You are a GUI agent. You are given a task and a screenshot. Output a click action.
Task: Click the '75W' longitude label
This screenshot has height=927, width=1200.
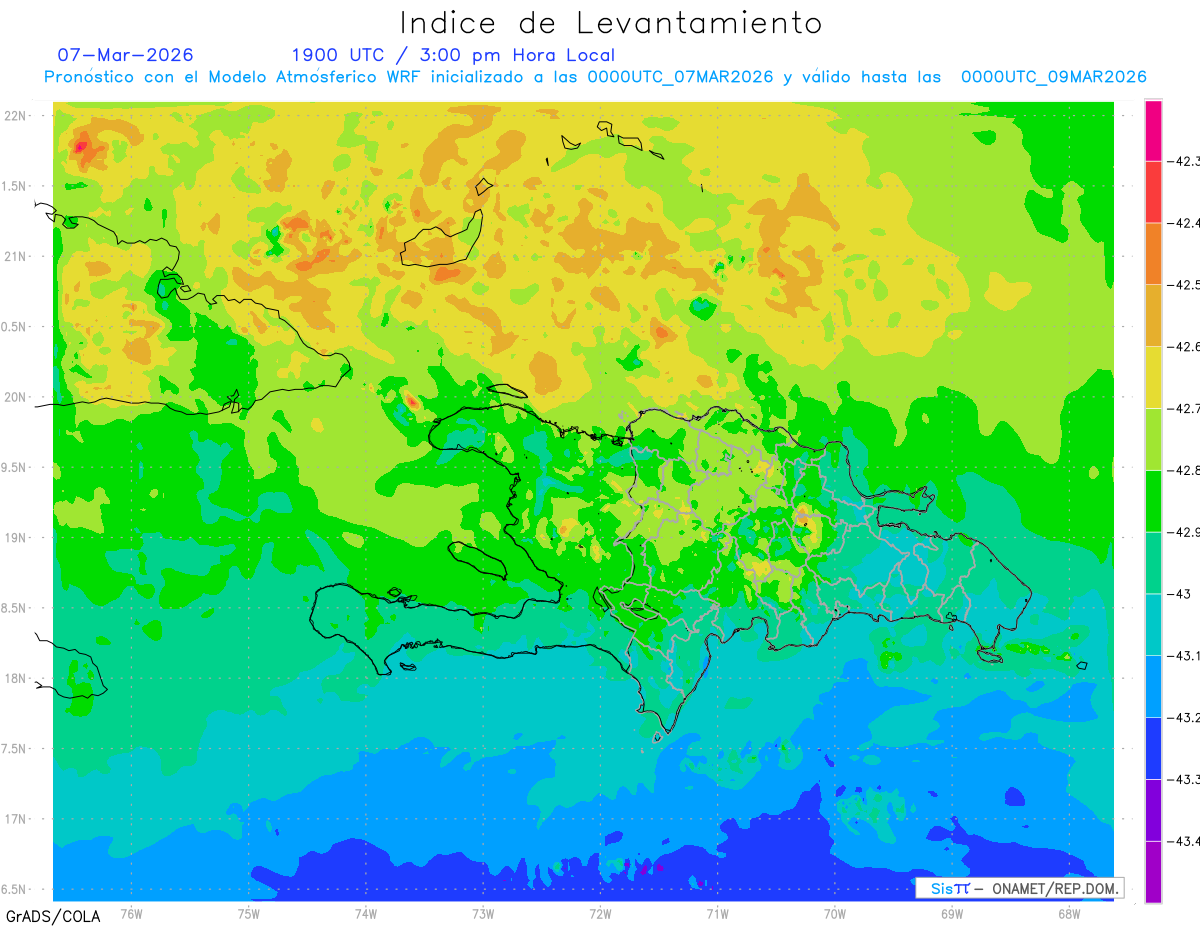pyautogui.click(x=249, y=913)
